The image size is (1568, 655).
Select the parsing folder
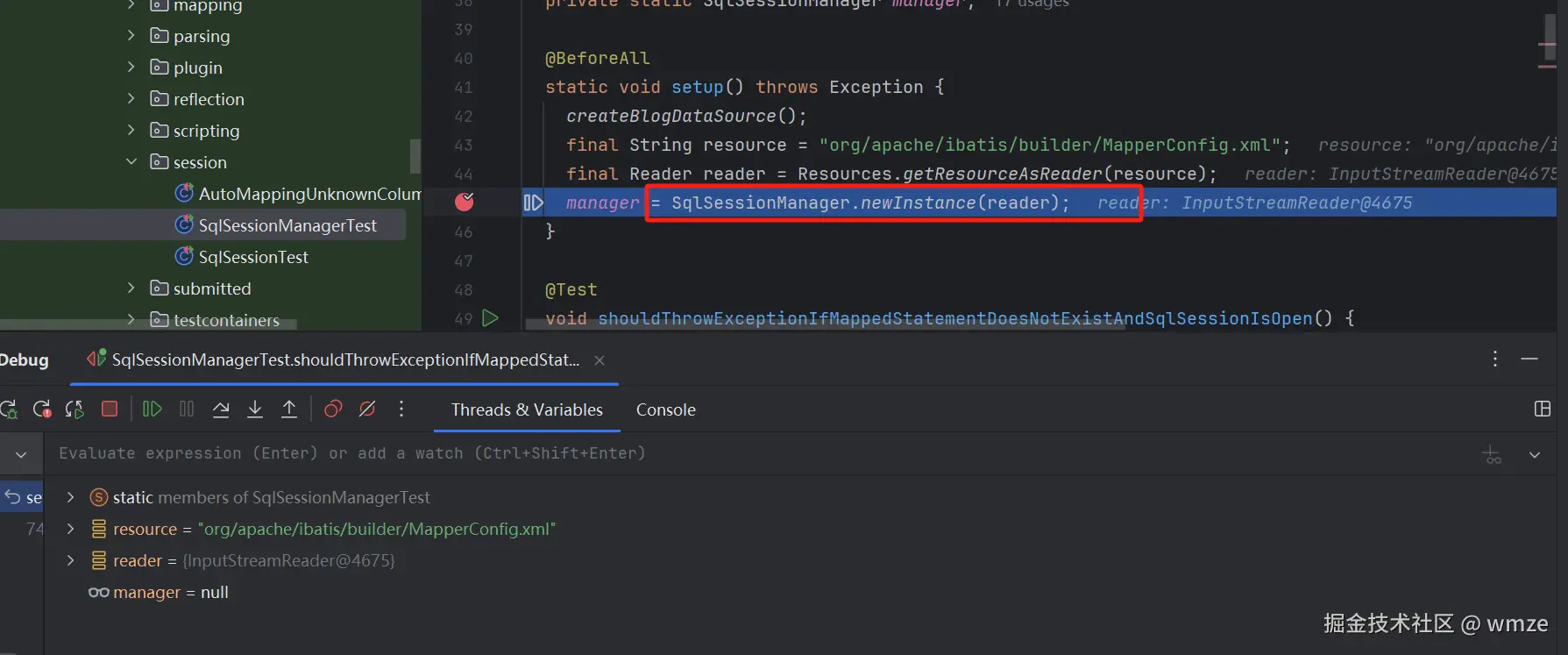click(190, 36)
